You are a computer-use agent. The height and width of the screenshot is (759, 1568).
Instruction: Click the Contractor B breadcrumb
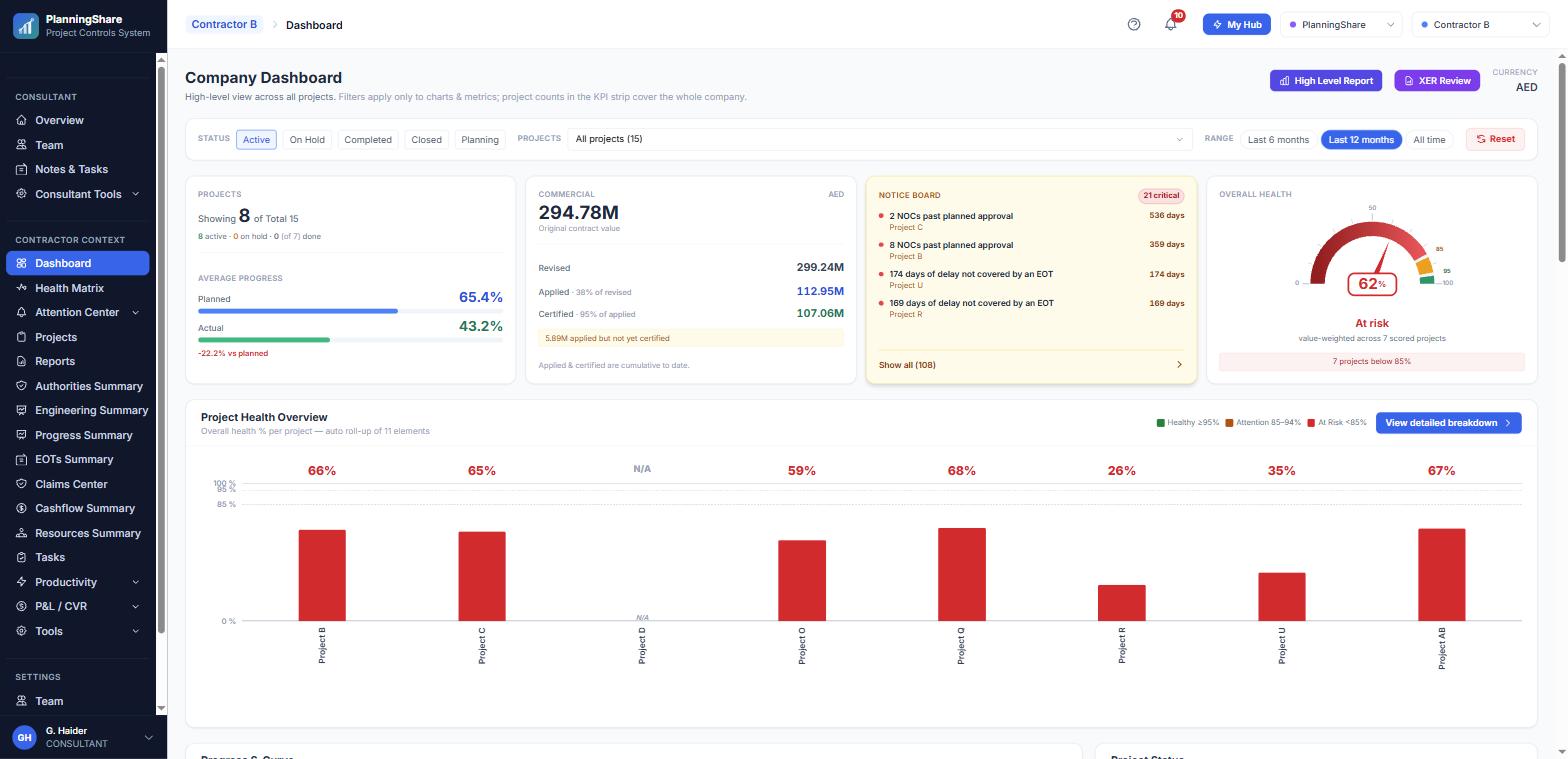pyautogui.click(x=224, y=25)
